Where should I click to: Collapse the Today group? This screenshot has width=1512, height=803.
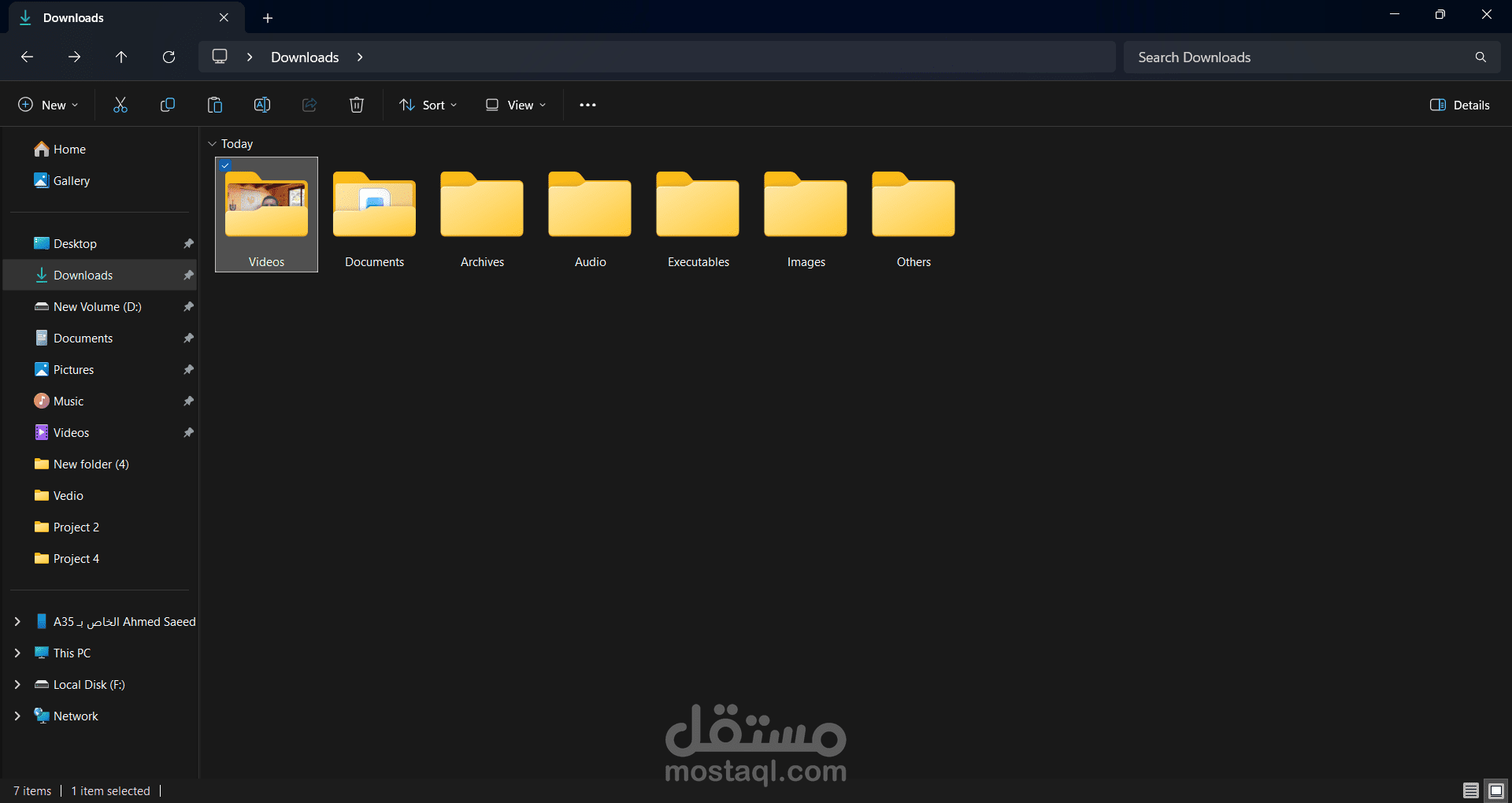tap(211, 143)
